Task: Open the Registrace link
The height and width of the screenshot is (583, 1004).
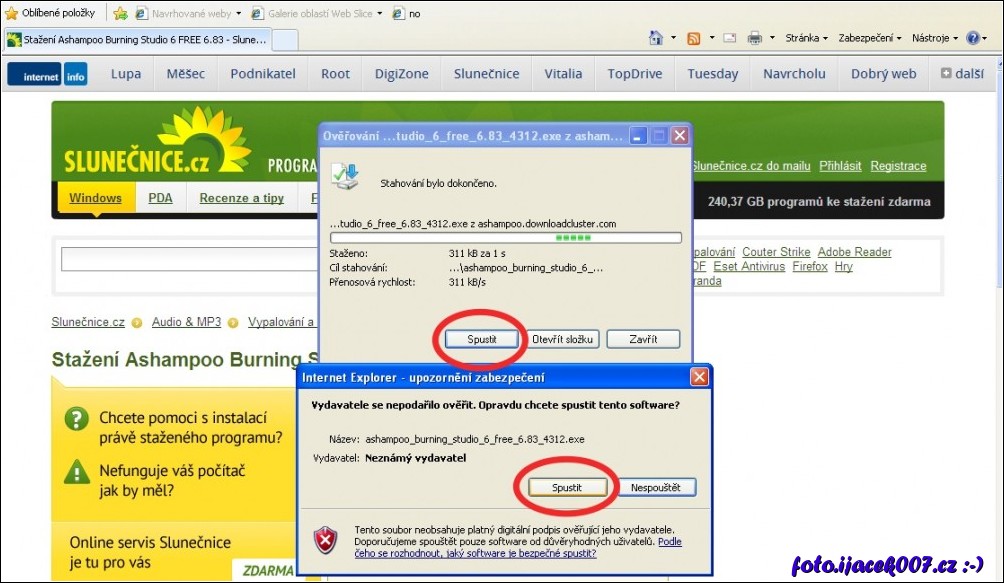Action: [x=898, y=166]
